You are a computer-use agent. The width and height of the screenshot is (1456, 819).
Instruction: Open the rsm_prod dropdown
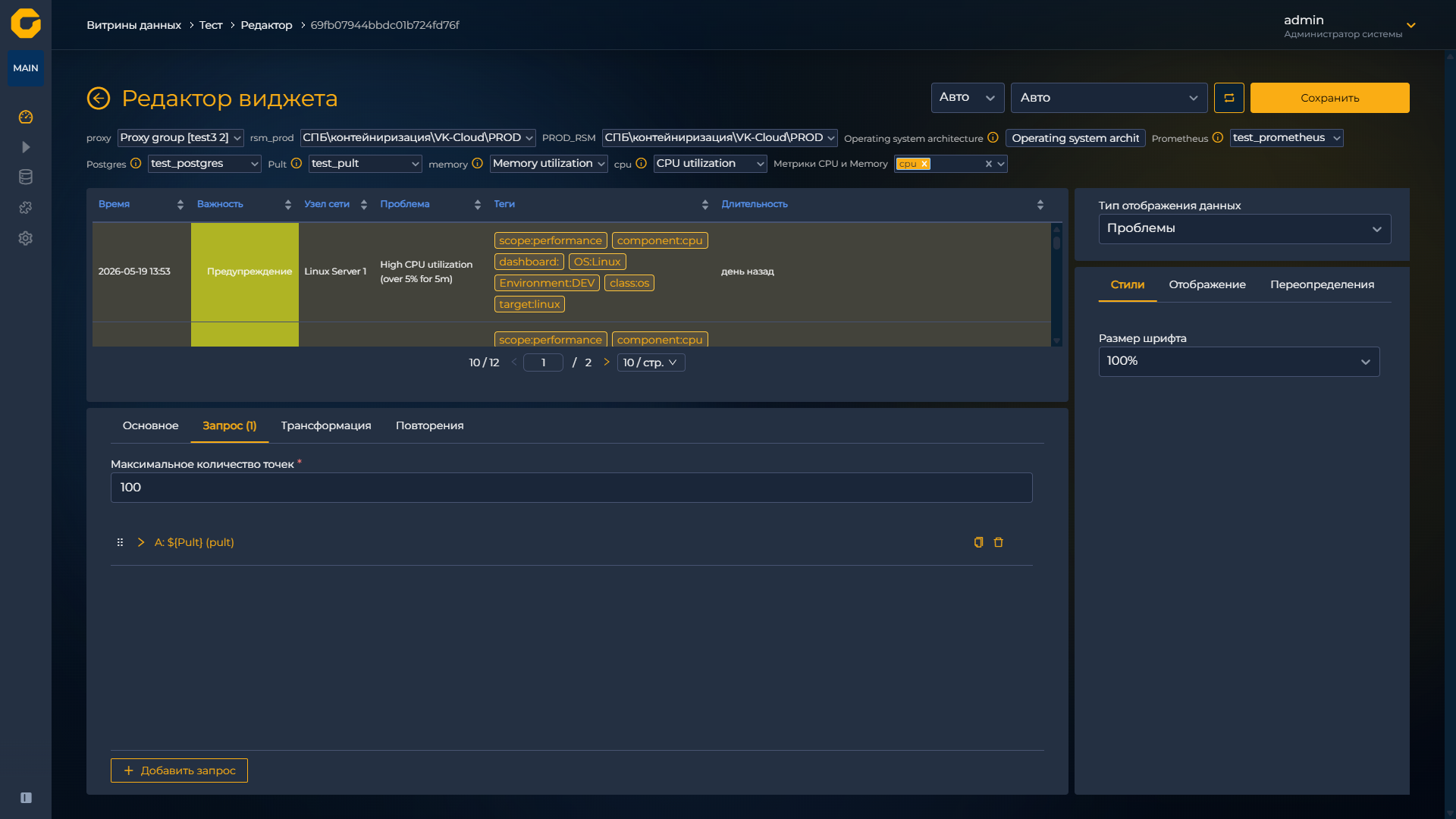pyautogui.click(x=418, y=138)
